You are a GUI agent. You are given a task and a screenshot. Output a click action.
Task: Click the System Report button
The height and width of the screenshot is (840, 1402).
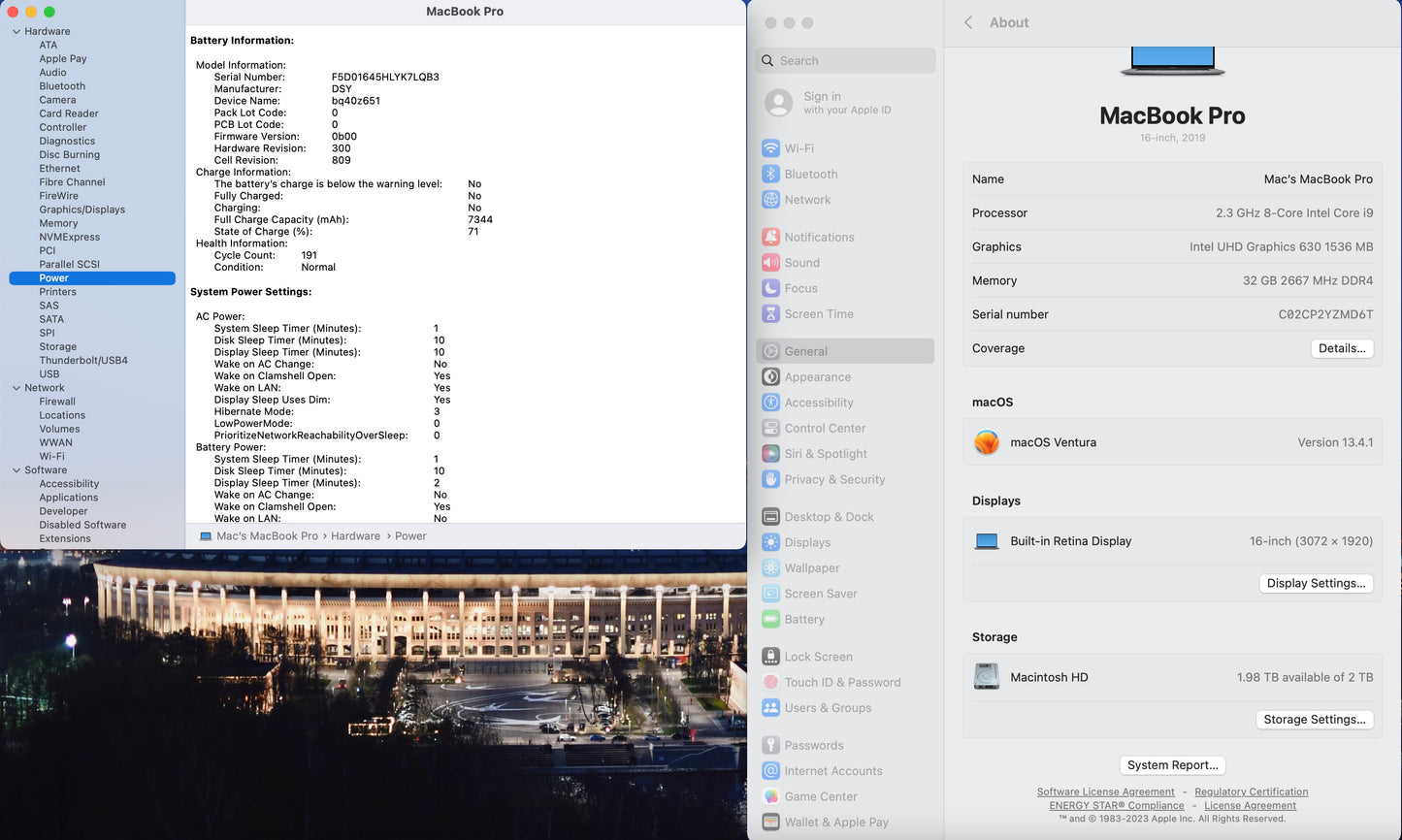(x=1172, y=764)
